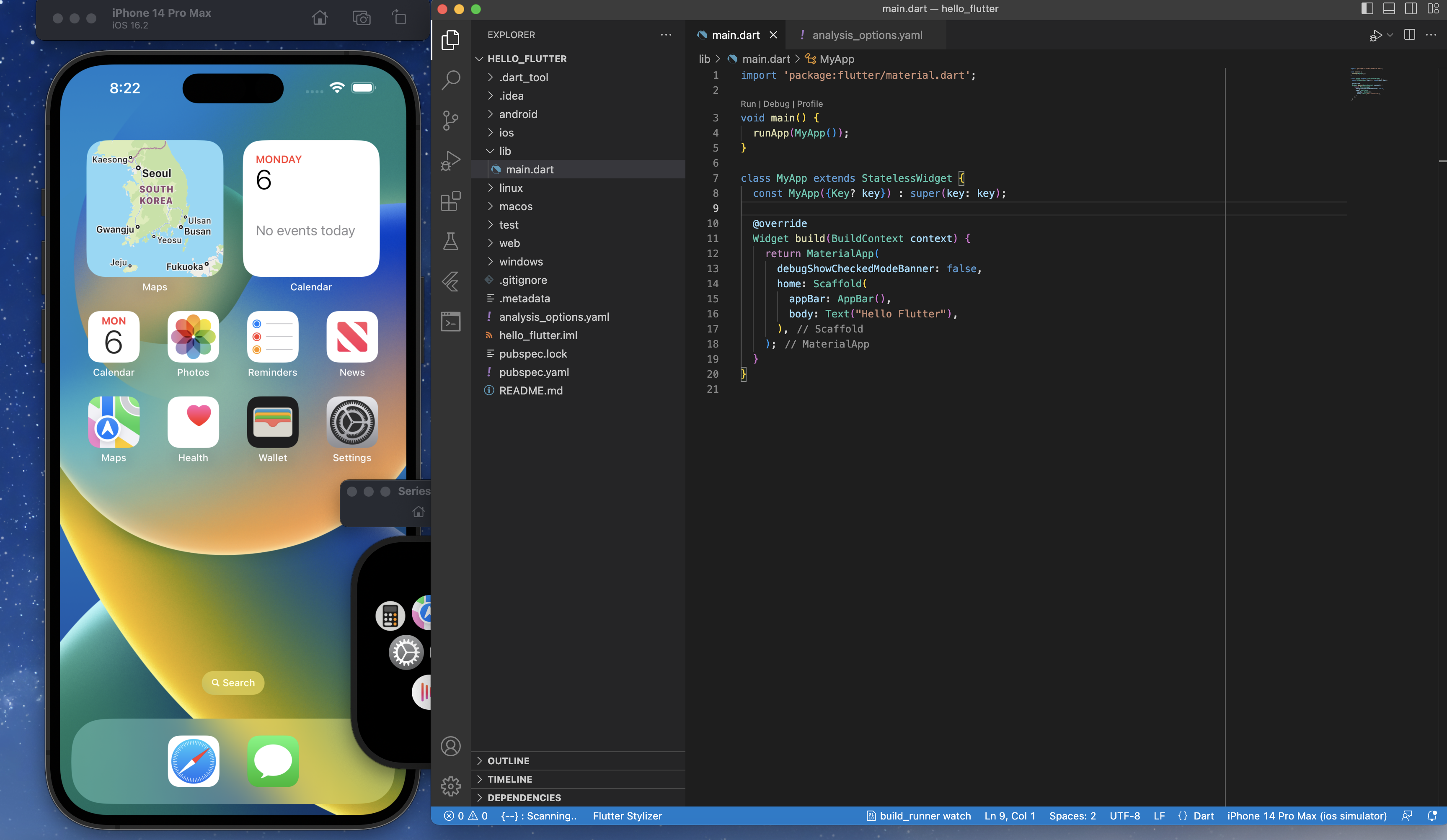The width and height of the screenshot is (1447, 840).
Task: Click the lib breadcrumb segment
Action: click(705, 59)
